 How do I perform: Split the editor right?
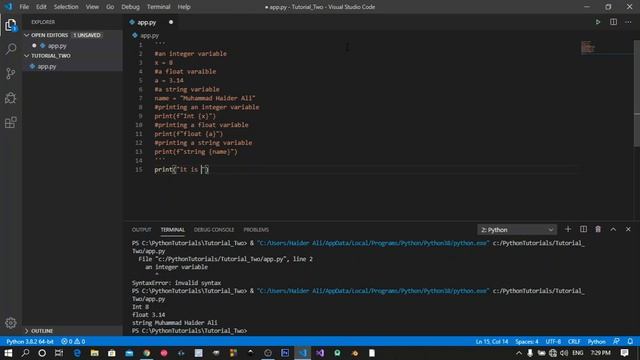(613, 22)
